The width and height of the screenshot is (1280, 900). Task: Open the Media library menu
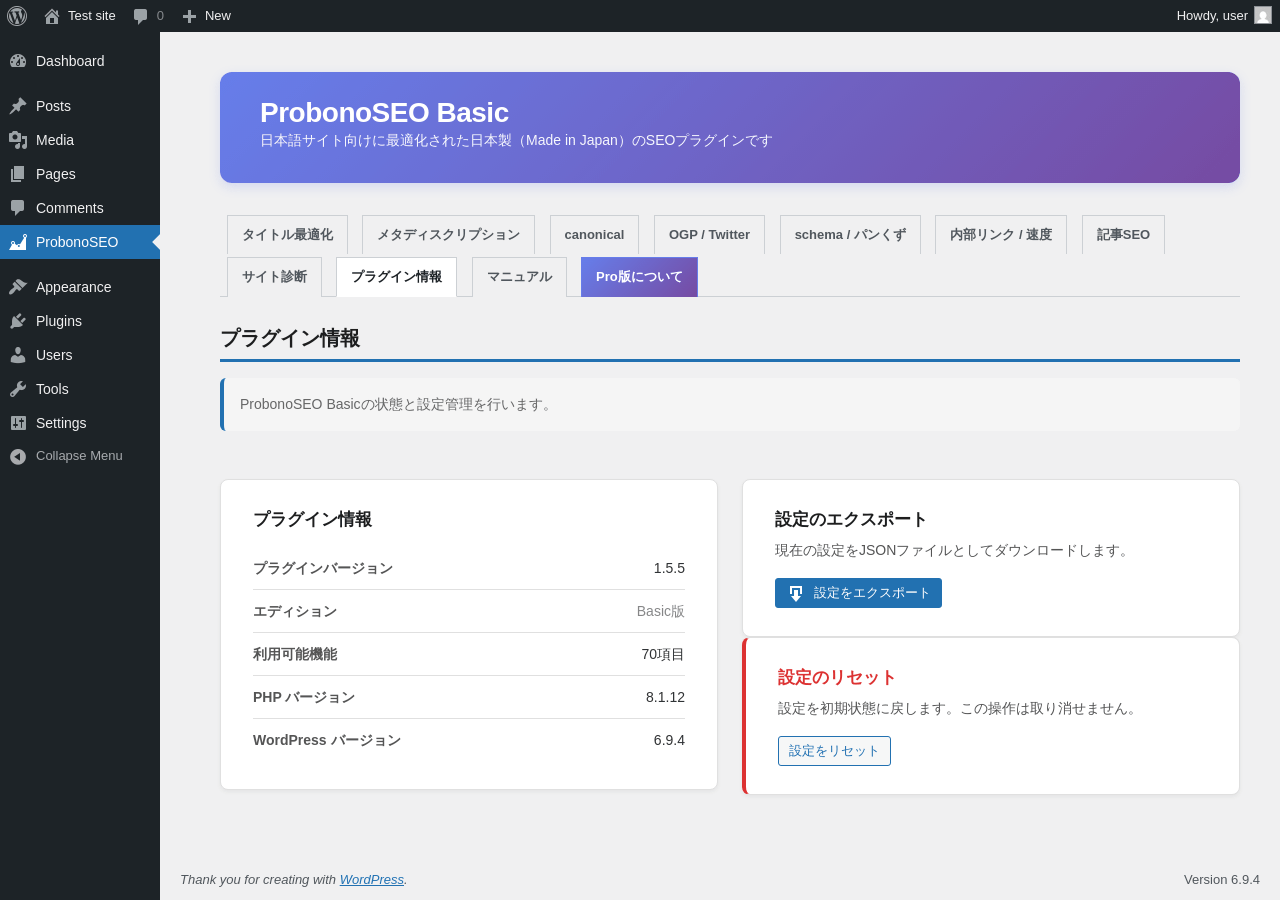click(55, 140)
